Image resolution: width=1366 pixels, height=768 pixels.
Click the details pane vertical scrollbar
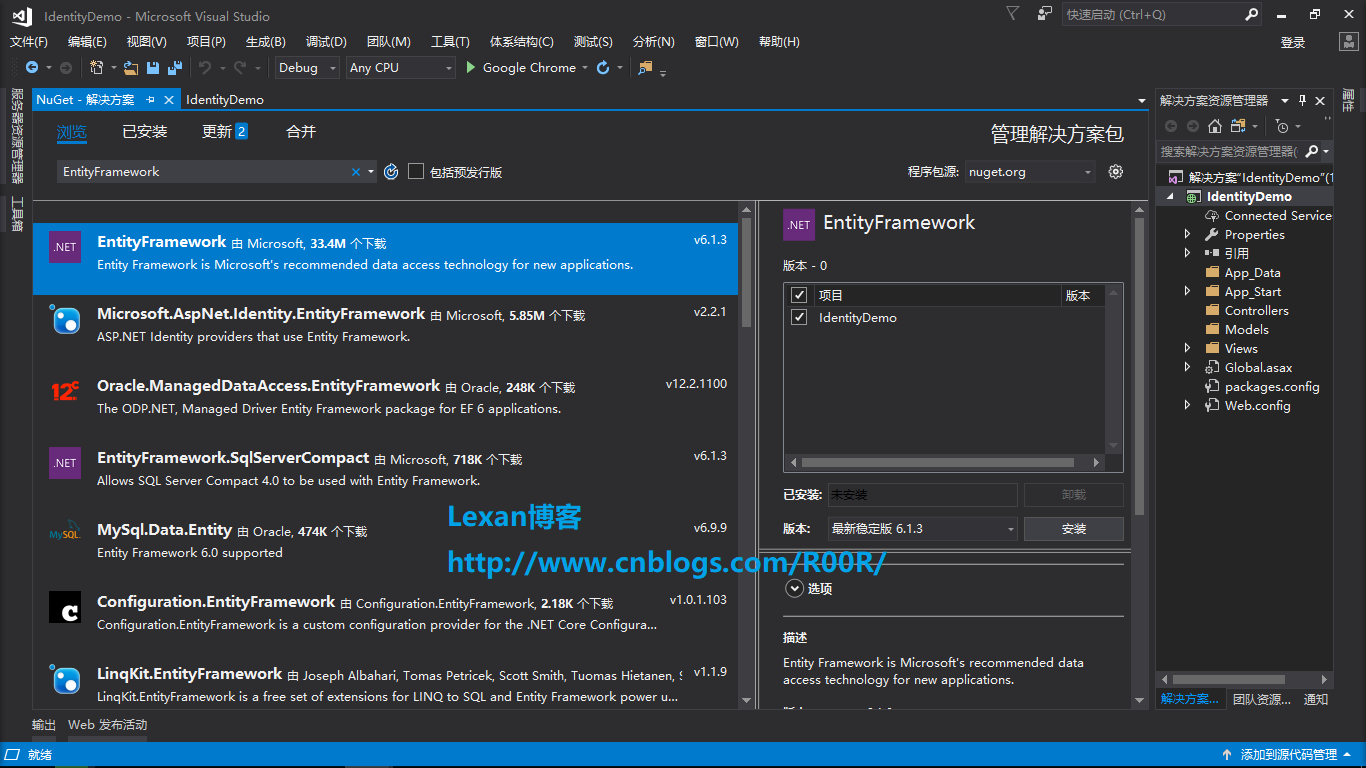[1138, 365]
